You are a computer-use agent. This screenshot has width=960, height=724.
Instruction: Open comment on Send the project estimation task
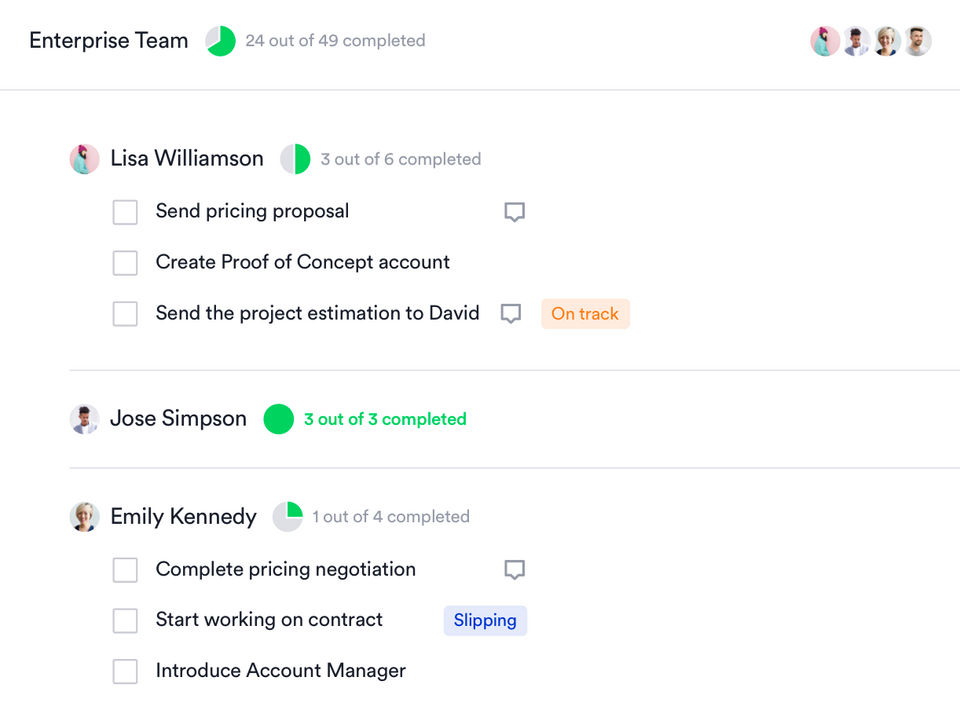510,314
